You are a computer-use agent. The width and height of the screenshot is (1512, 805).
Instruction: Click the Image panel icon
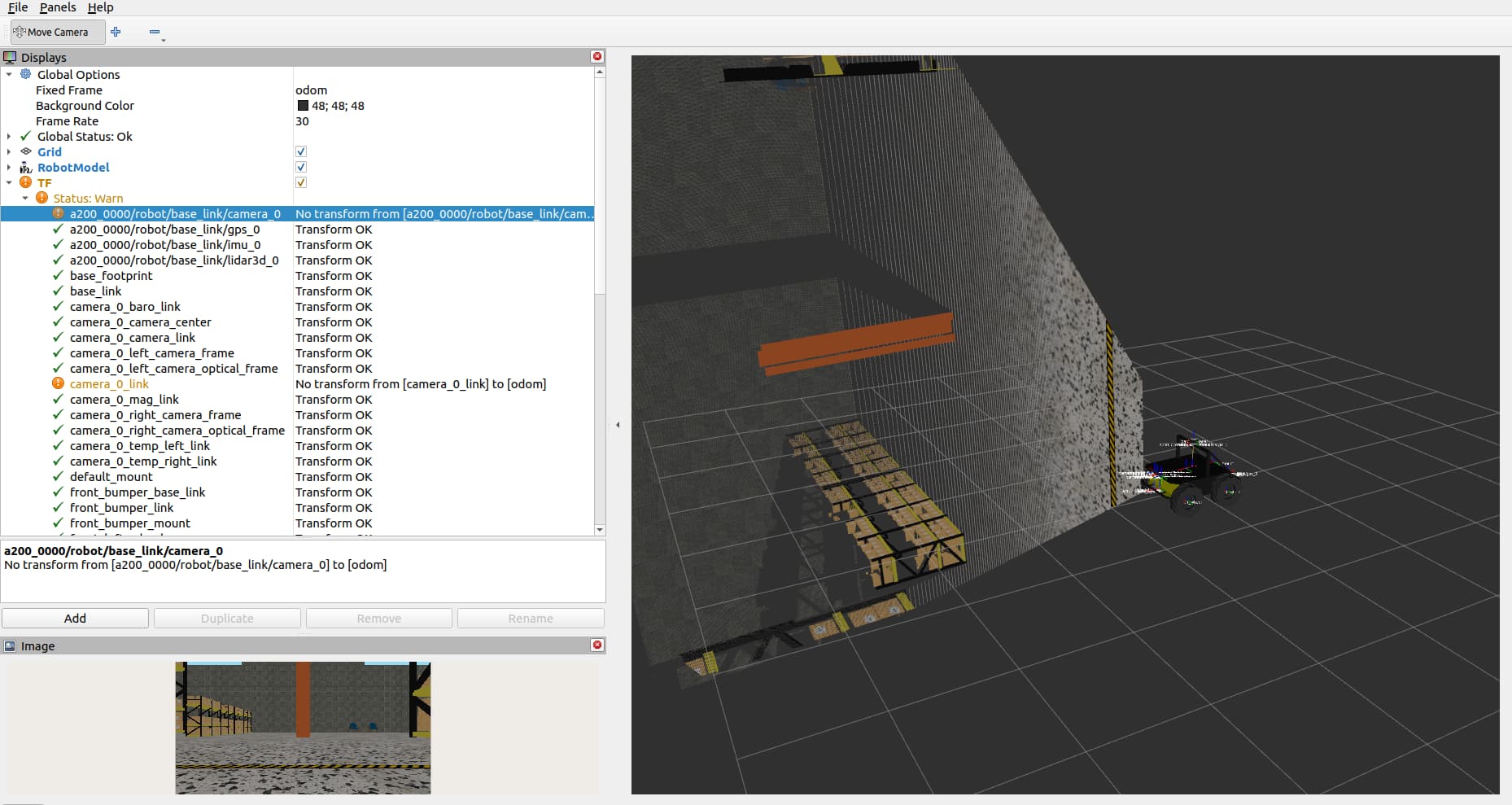(x=10, y=645)
